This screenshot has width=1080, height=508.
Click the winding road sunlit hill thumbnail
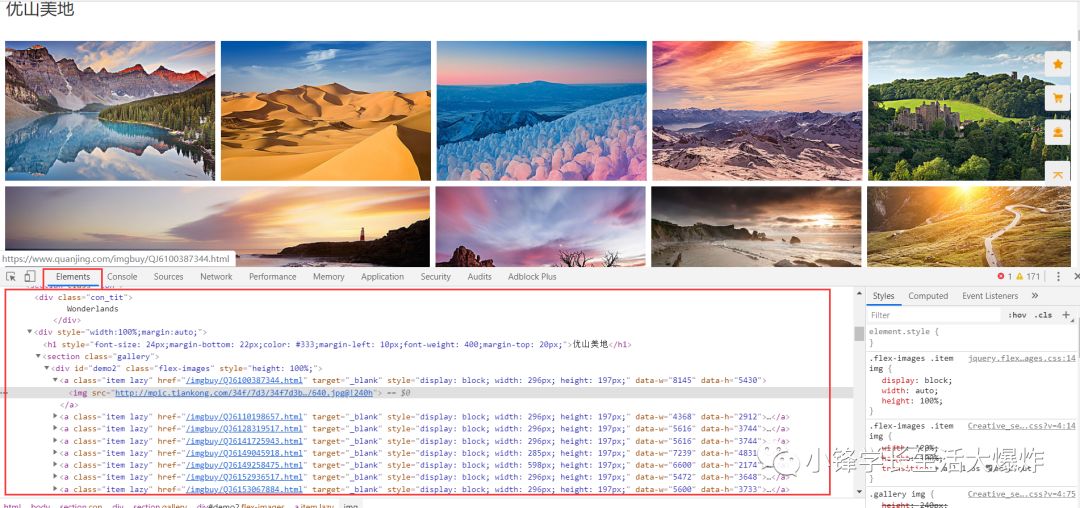click(x=969, y=226)
